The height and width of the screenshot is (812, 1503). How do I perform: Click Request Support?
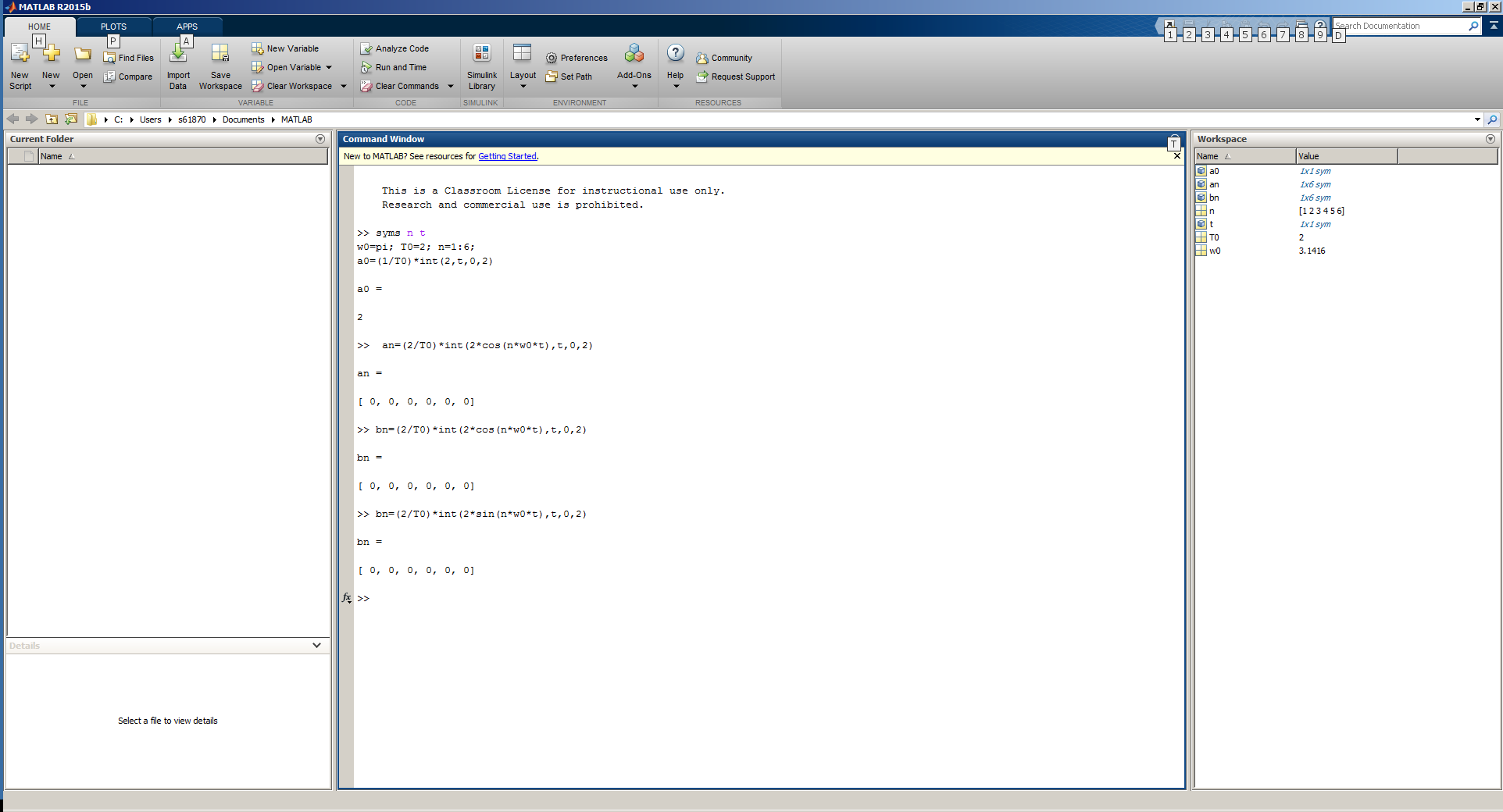[742, 77]
